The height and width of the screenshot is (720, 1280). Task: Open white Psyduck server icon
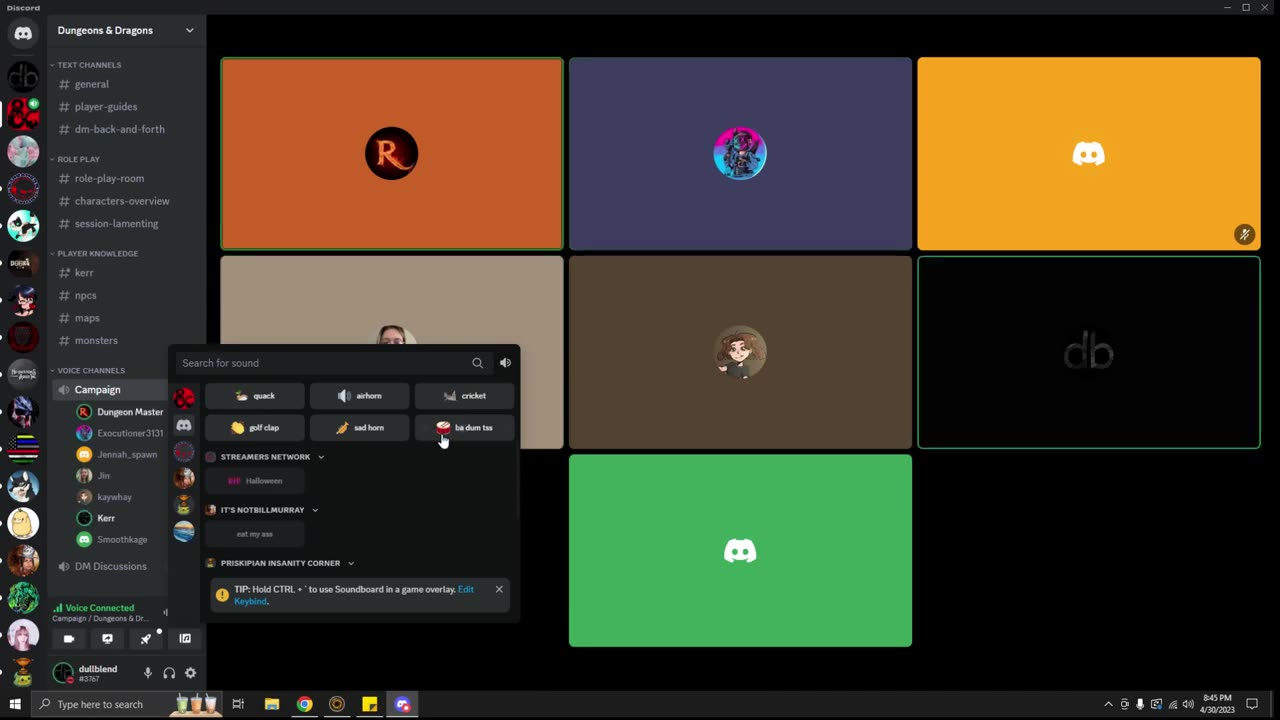coord(23,523)
